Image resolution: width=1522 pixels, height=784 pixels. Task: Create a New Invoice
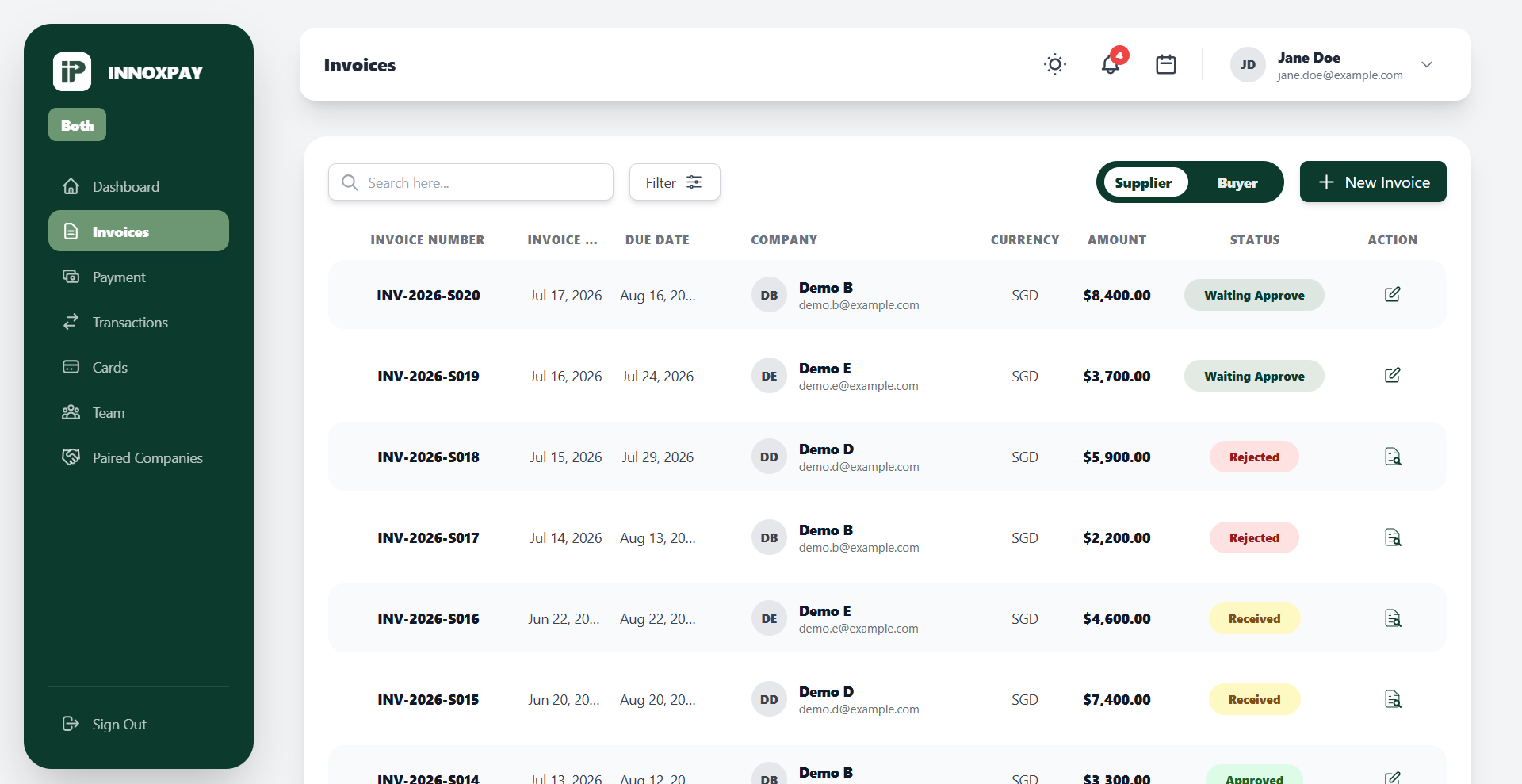coord(1373,182)
